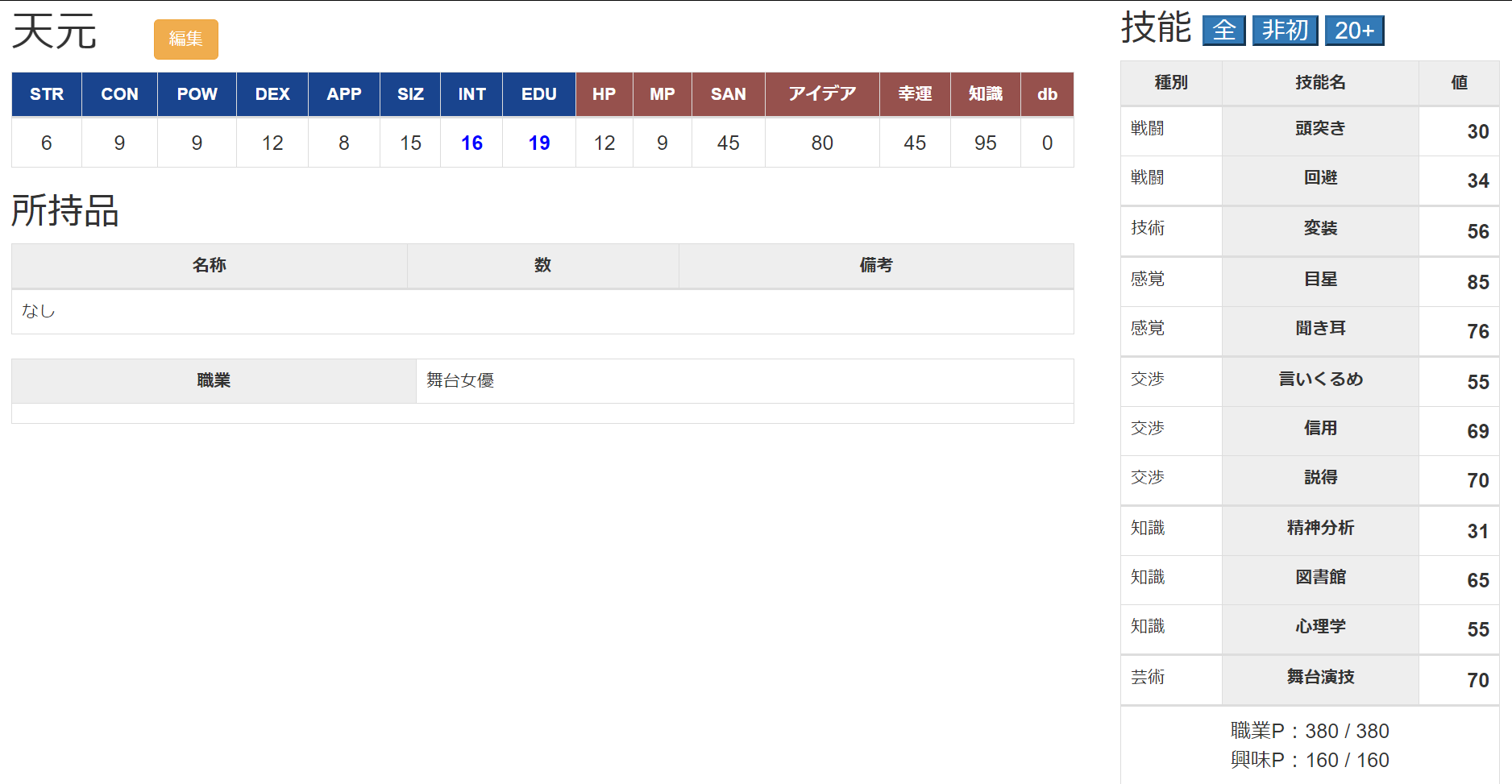The height and width of the screenshot is (784, 1512).
Task: Click the 名称 header in items table
Action: pyautogui.click(x=210, y=266)
